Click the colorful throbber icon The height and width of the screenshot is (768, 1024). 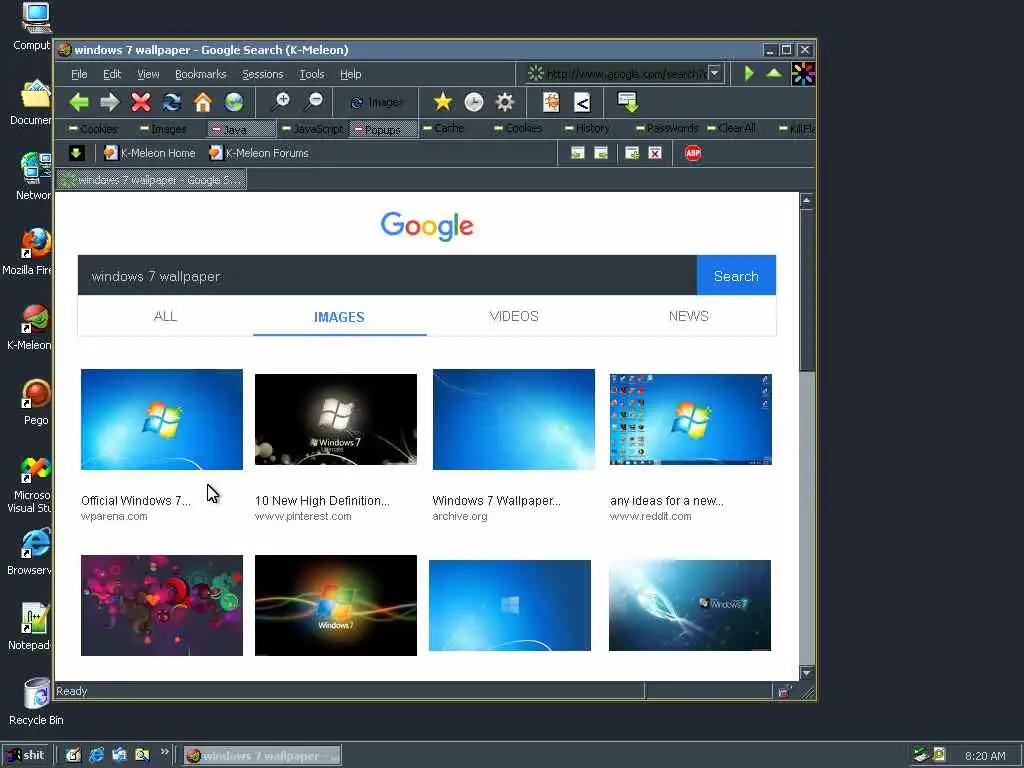coord(803,74)
